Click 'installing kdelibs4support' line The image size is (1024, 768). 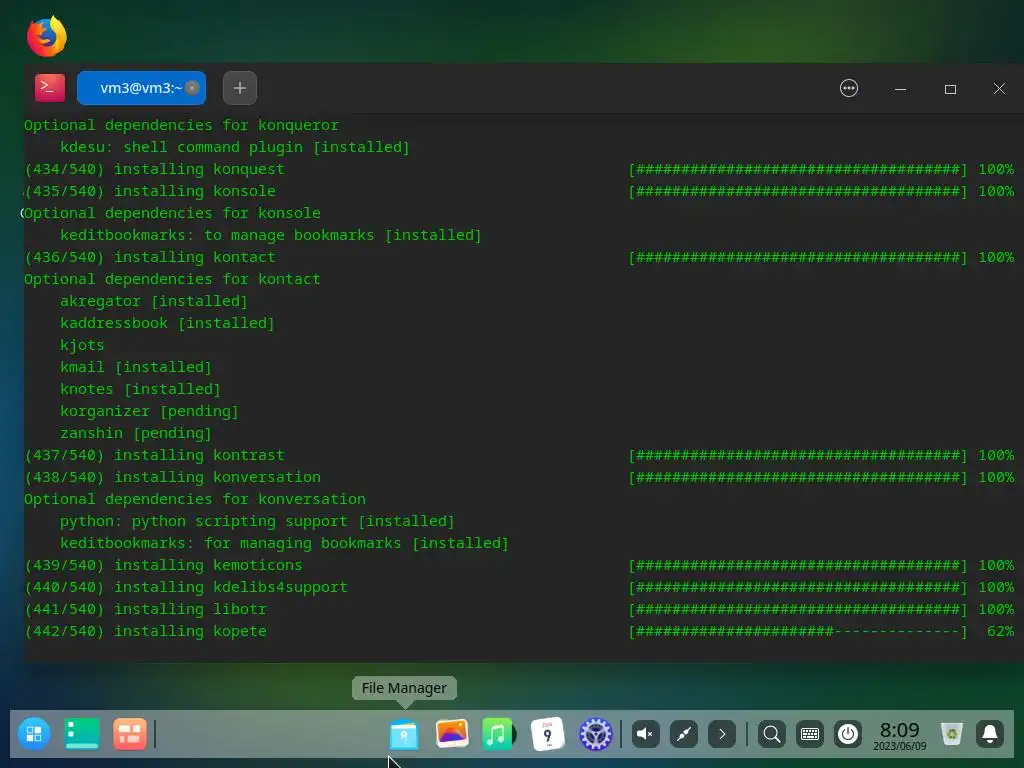coord(185,587)
